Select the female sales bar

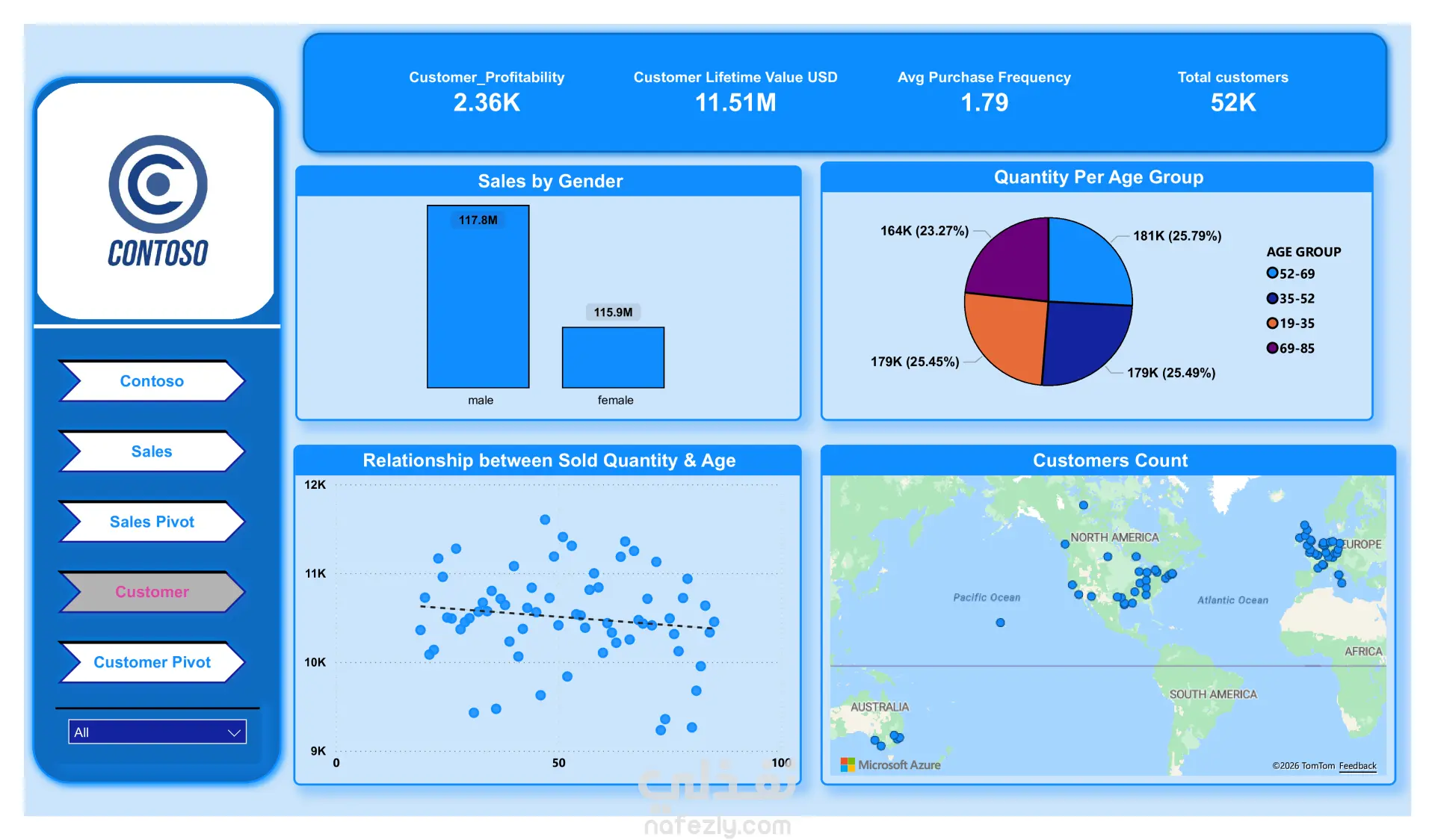coord(613,357)
